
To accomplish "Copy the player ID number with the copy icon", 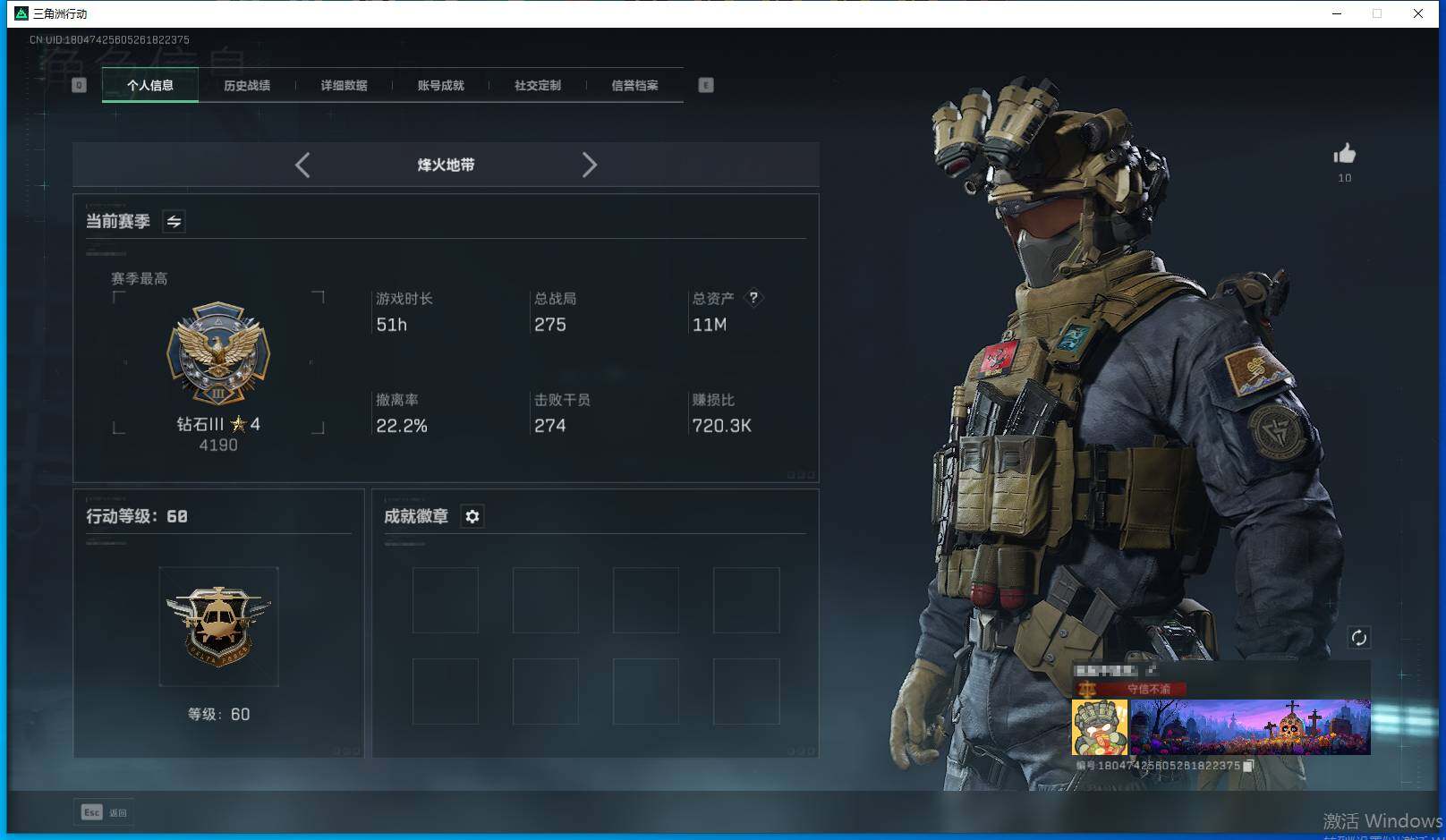I will (x=1248, y=766).
